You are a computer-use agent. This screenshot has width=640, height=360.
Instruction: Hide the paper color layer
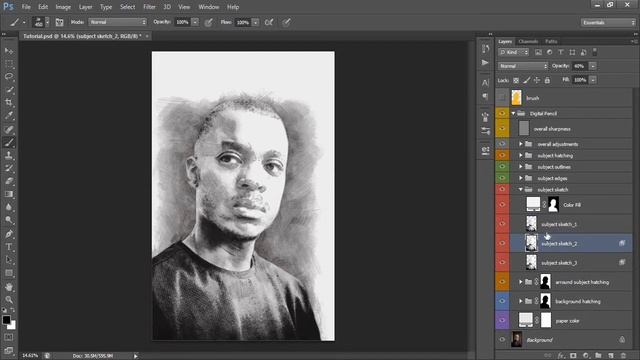click(502, 320)
